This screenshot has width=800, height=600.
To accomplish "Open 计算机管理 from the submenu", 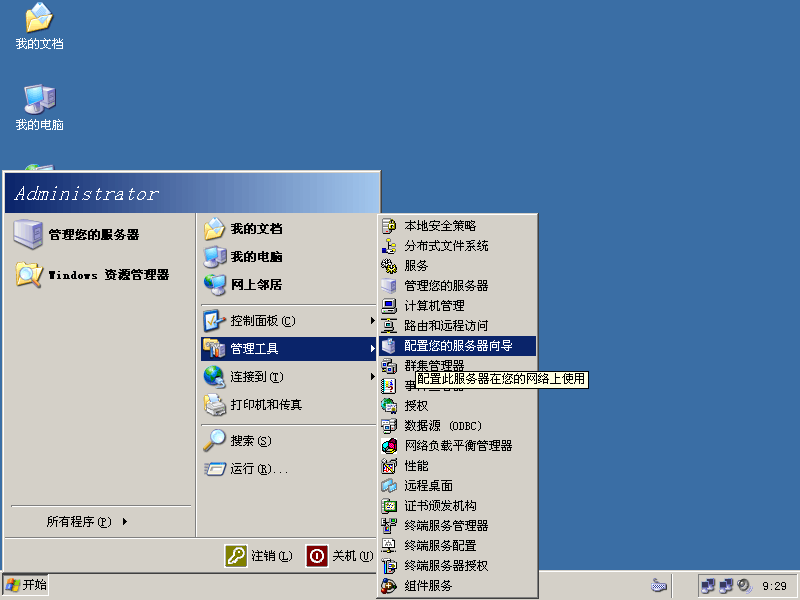I will (434, 306).
